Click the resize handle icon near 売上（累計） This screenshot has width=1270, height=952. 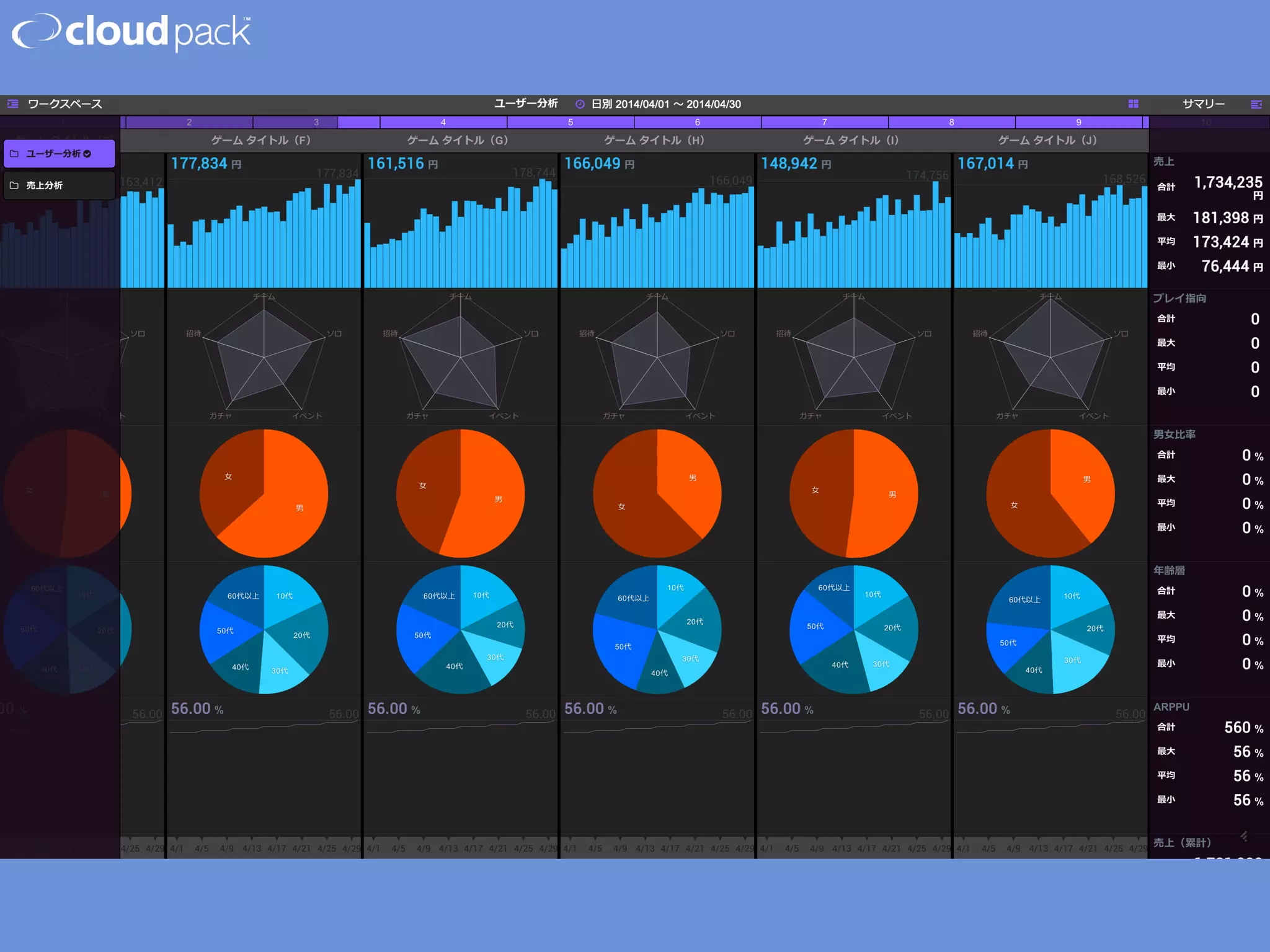tap(1243, 836)
